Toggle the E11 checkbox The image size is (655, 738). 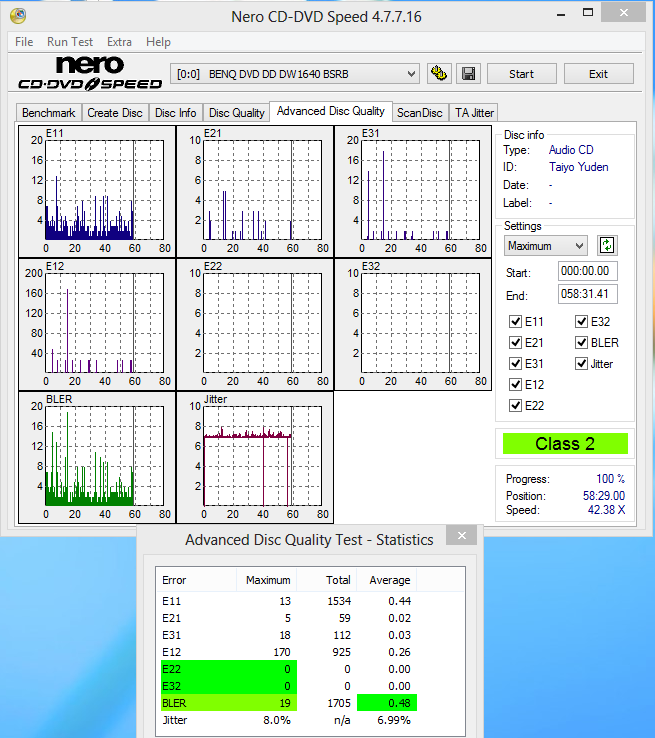click(x=515, y=321)
